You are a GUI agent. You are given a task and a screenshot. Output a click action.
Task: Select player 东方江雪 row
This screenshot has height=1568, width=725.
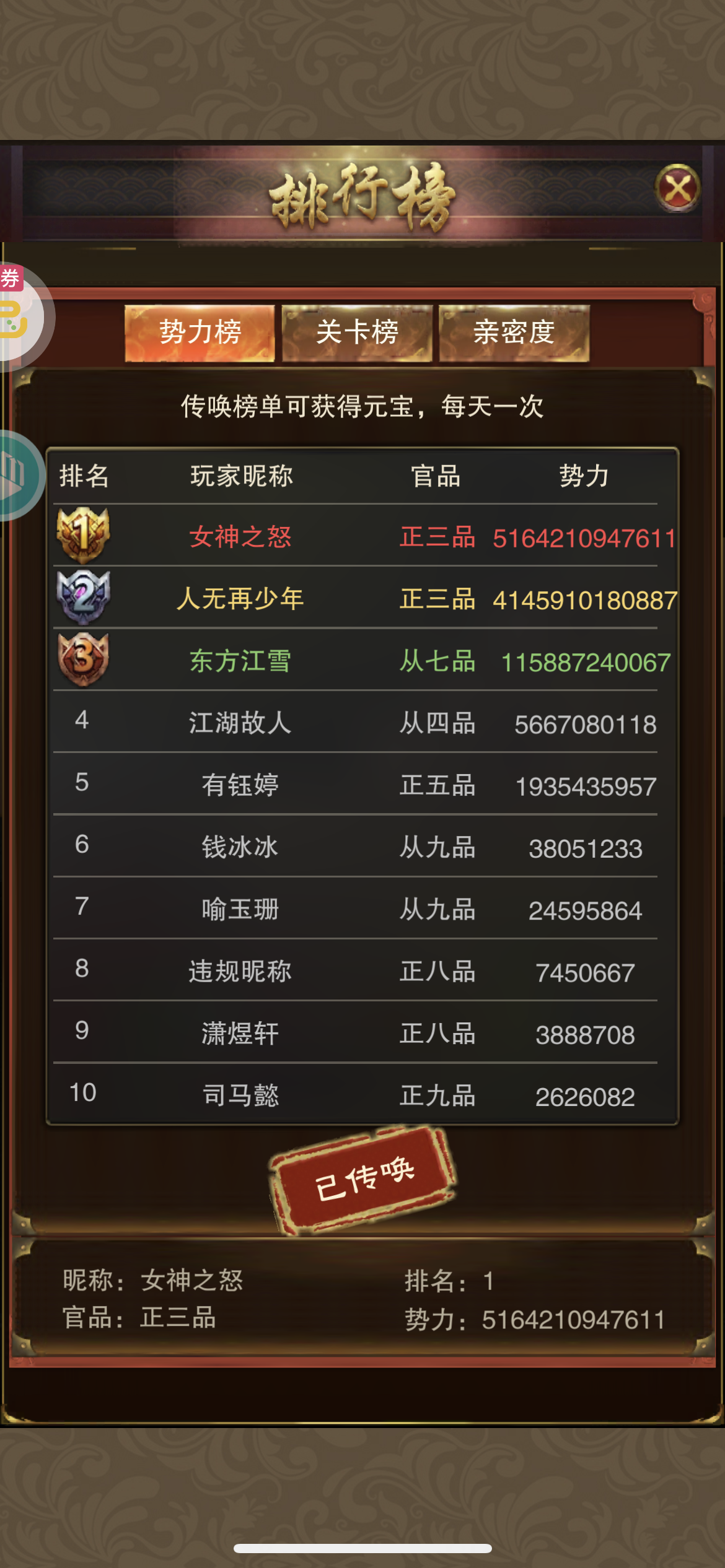[x=364, y=660]
